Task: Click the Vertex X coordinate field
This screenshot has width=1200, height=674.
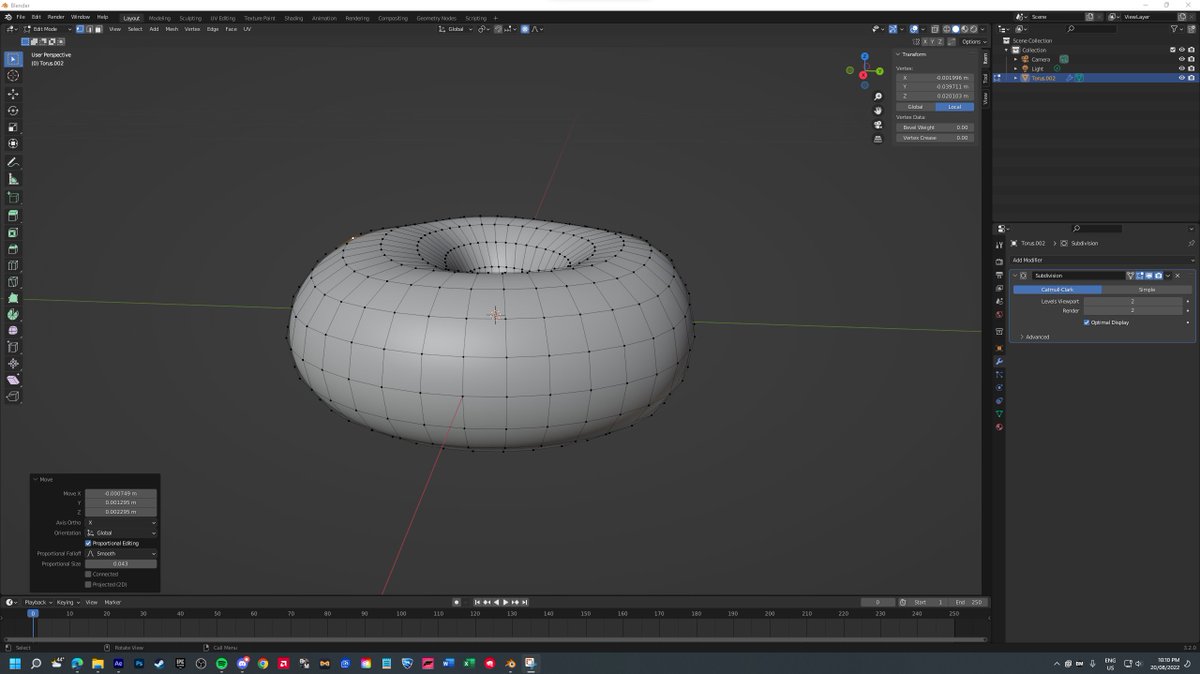Action: point(934,77)
